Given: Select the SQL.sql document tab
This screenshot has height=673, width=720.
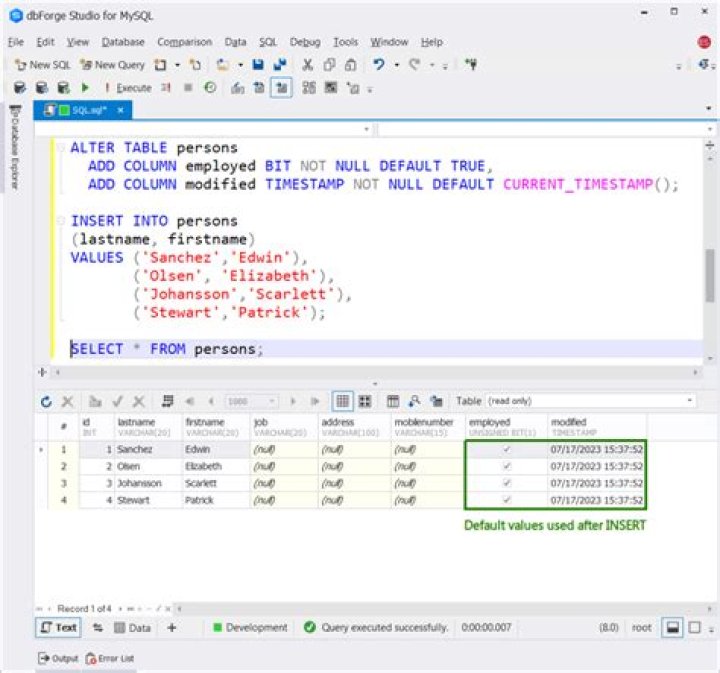Looking at the screenshot, I should tap(82, 110).
